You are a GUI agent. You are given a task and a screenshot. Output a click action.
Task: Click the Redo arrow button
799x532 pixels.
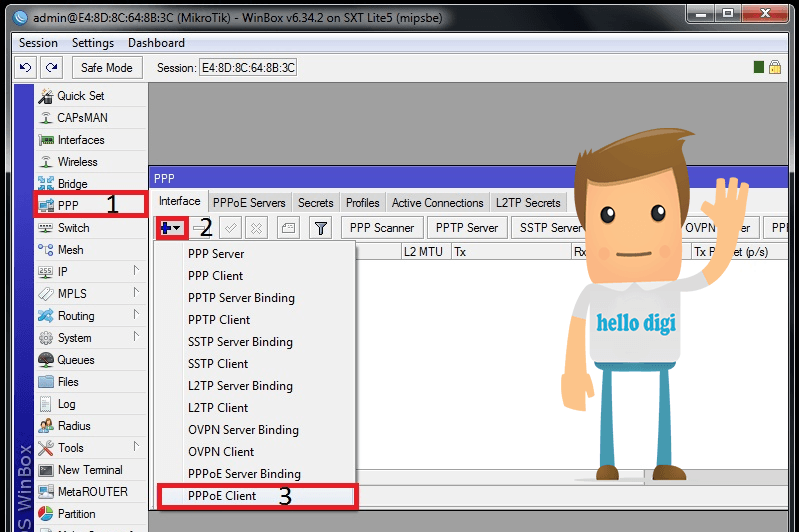pos(51,67)
